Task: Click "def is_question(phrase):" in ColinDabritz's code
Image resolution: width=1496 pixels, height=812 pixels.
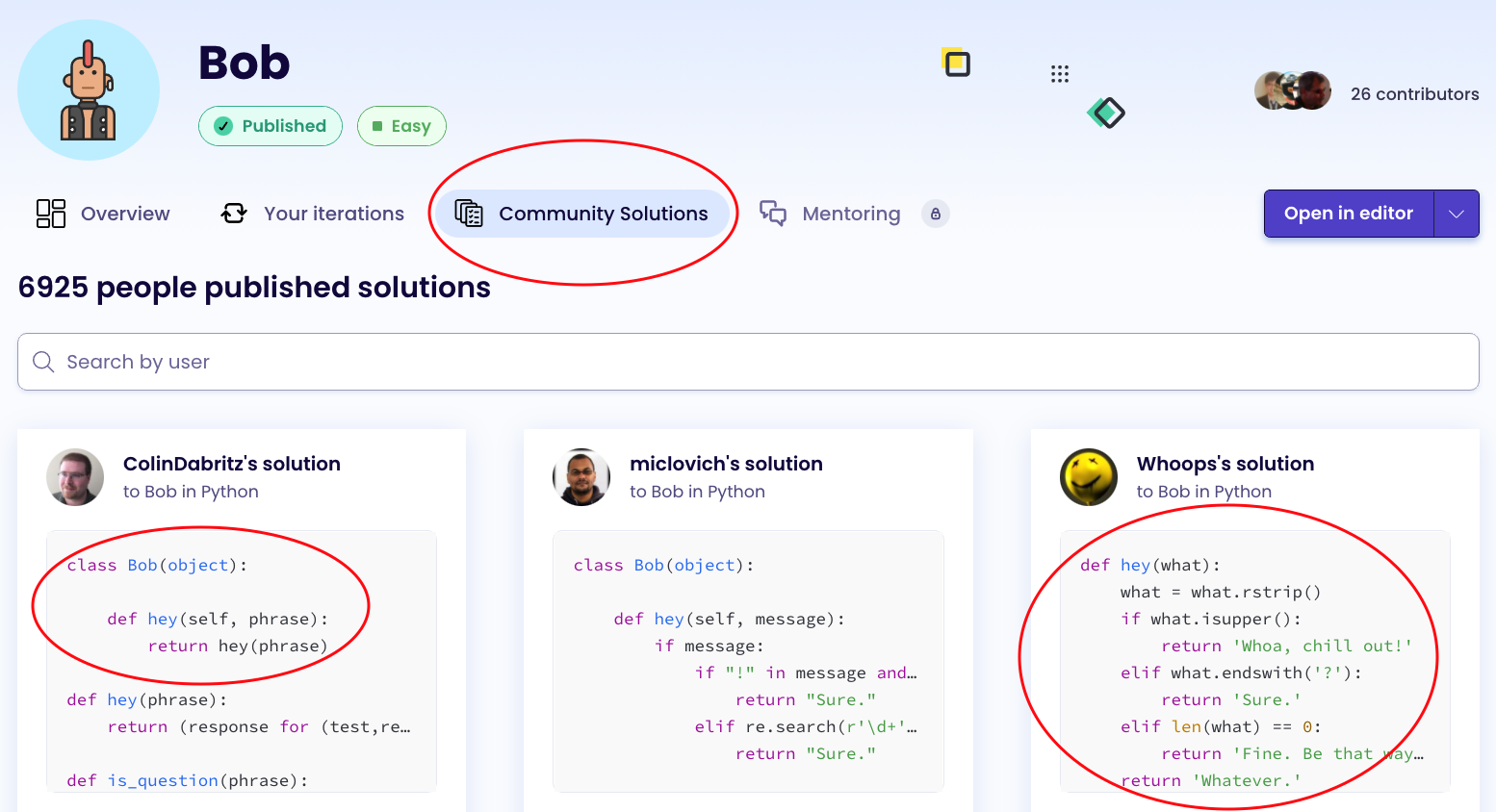Action: click(x=188, y=780)
